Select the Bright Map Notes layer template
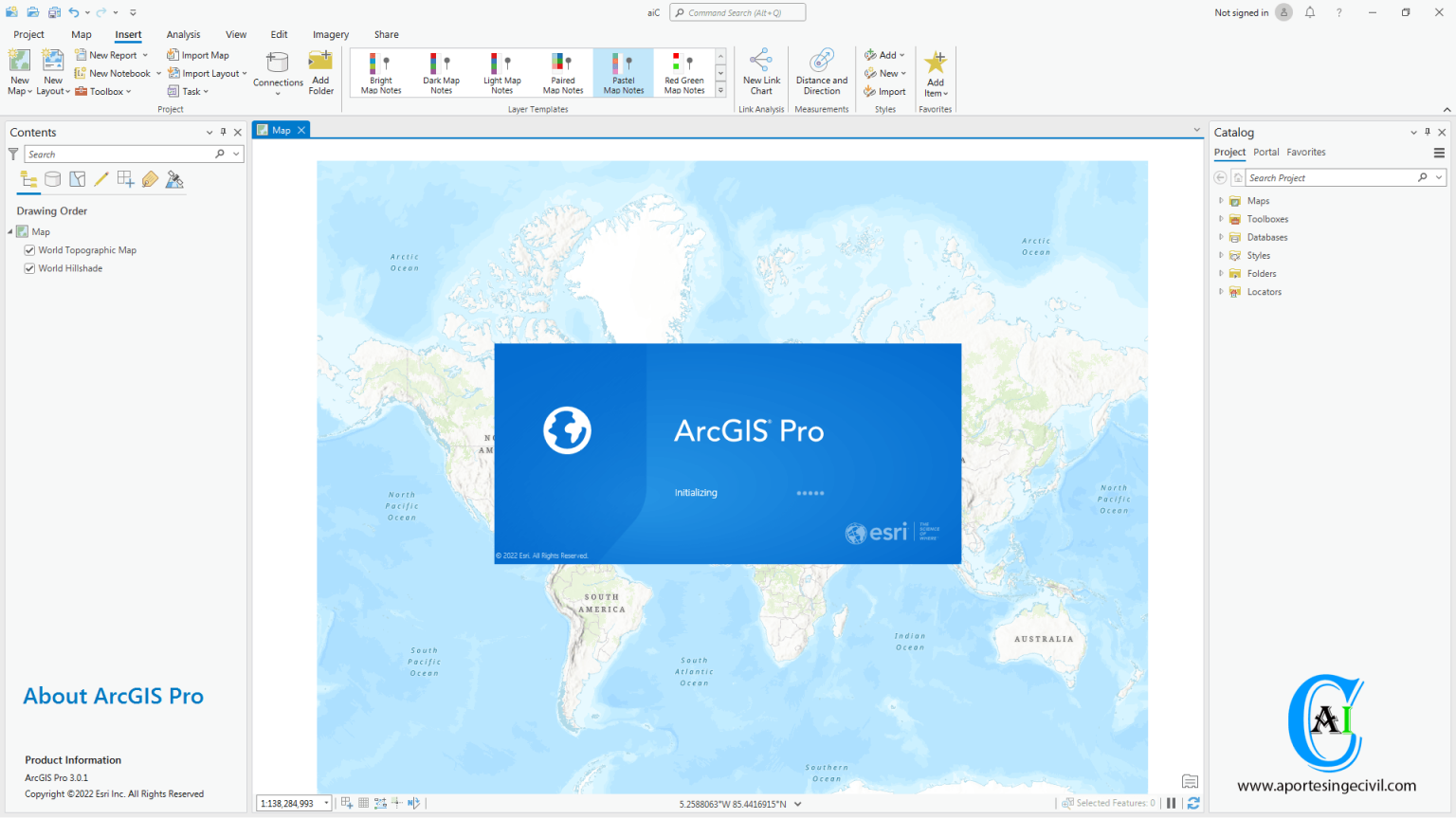This screenshot has width=1456, height=819. (380, 72)
